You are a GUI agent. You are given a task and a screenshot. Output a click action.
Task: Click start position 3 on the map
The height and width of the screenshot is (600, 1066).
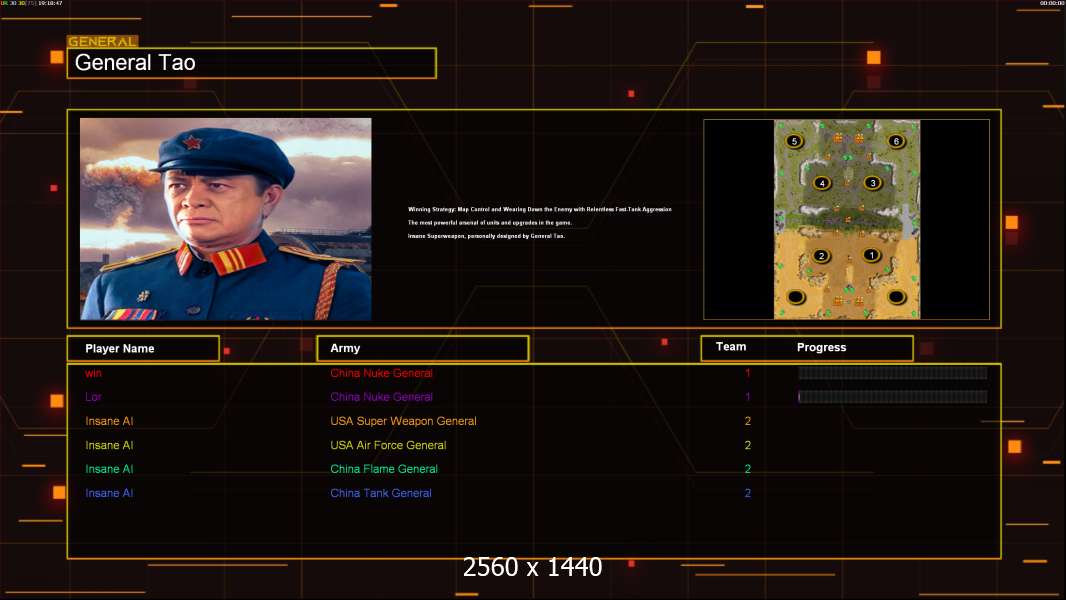point(873,183)
